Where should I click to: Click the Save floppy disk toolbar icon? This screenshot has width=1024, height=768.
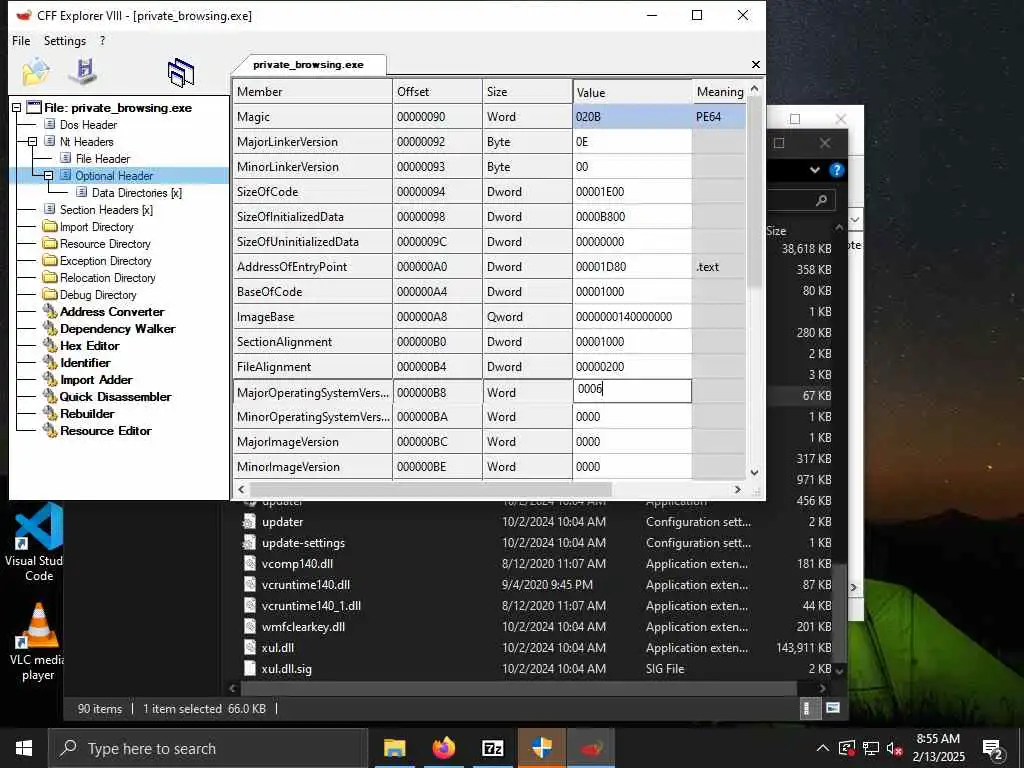click(x=84, y=72)
